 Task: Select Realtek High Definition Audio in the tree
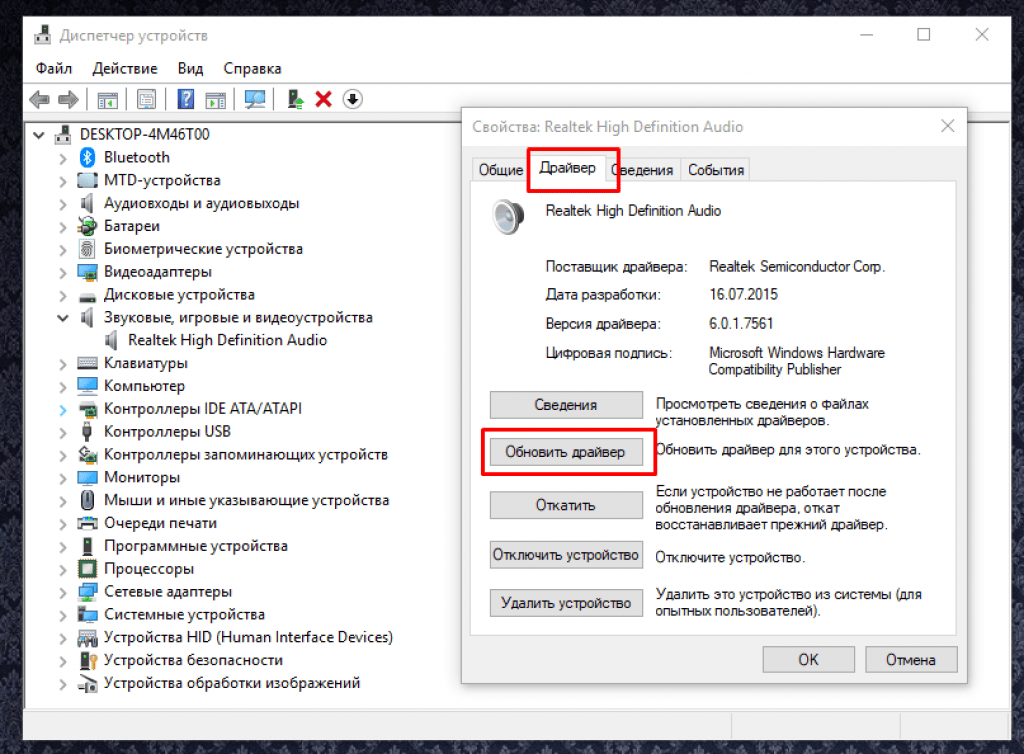click(x=227, y=340)
